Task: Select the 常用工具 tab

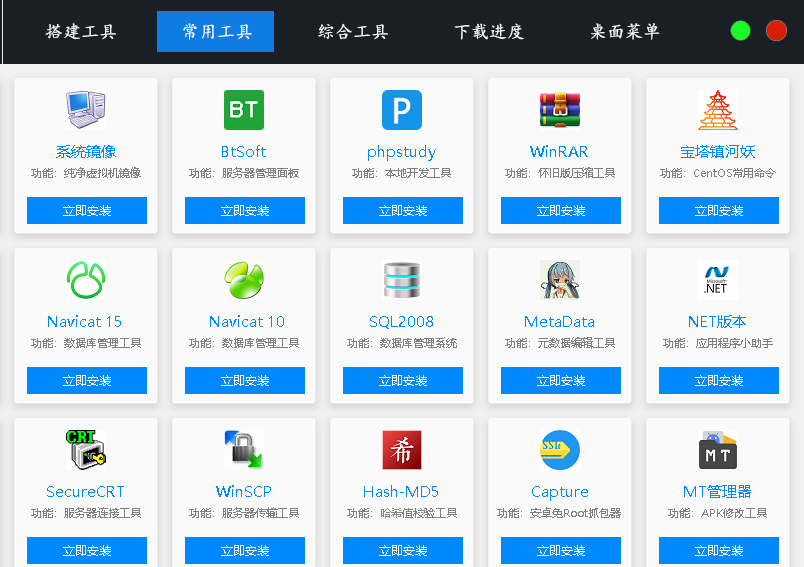Action: point(215,31)
